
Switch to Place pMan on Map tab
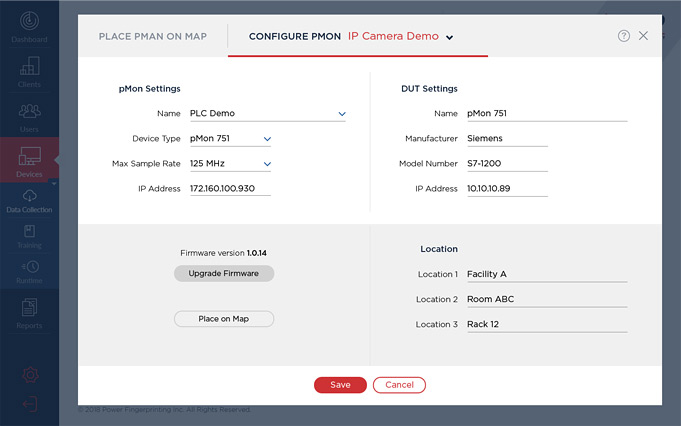(x=152, y=36)
